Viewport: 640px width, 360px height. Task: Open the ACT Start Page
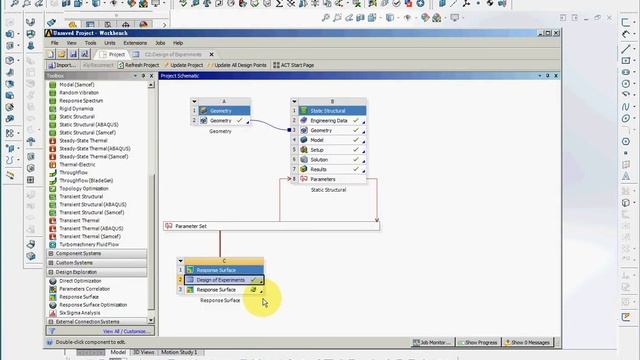point(293,65)
